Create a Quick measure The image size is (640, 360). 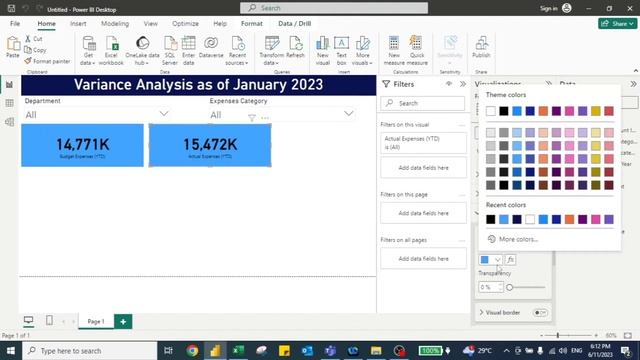click(417, 51)
